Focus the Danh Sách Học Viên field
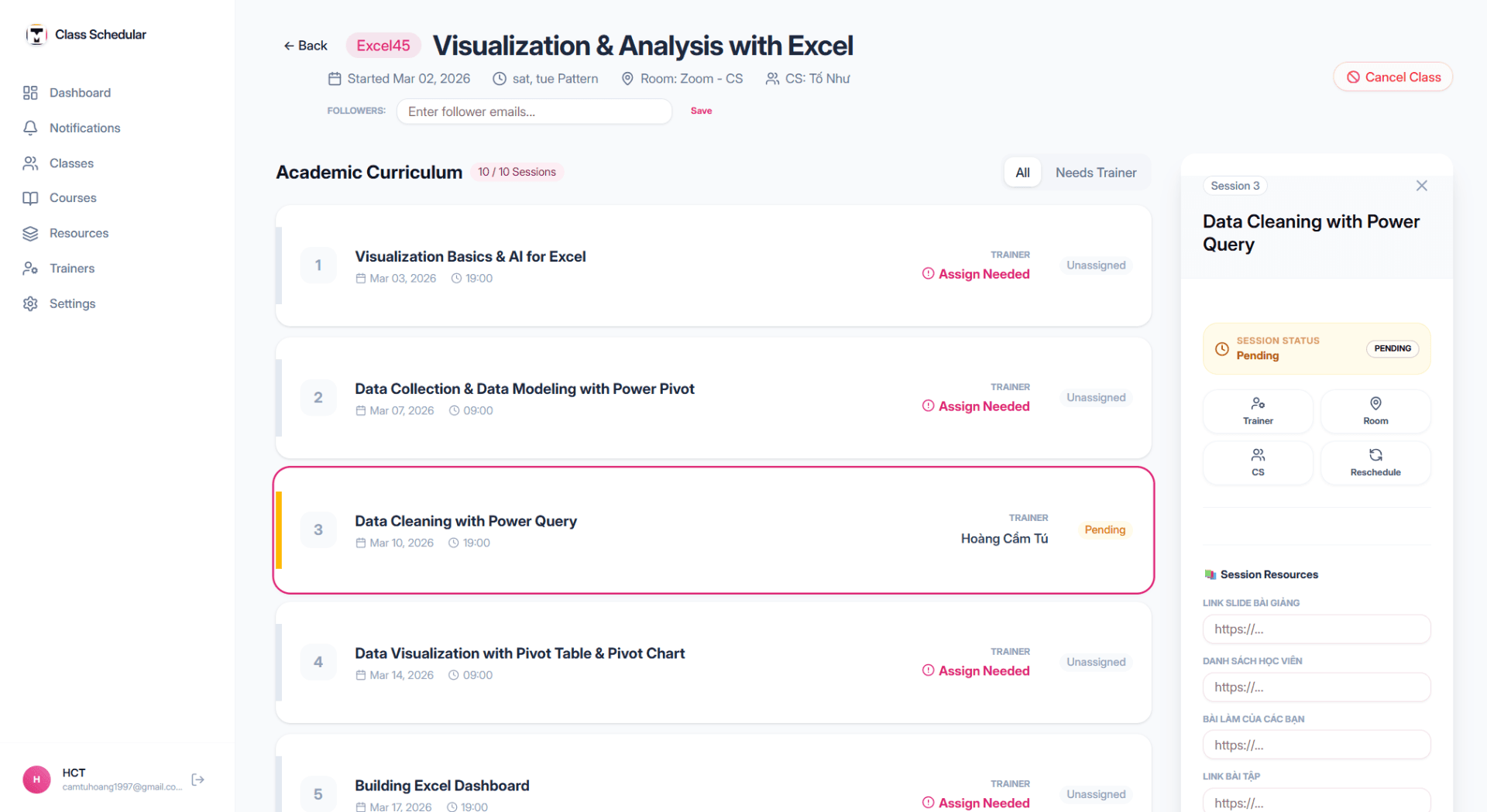The width and height of the screenshot is (1487, 812). [1316, 687]
